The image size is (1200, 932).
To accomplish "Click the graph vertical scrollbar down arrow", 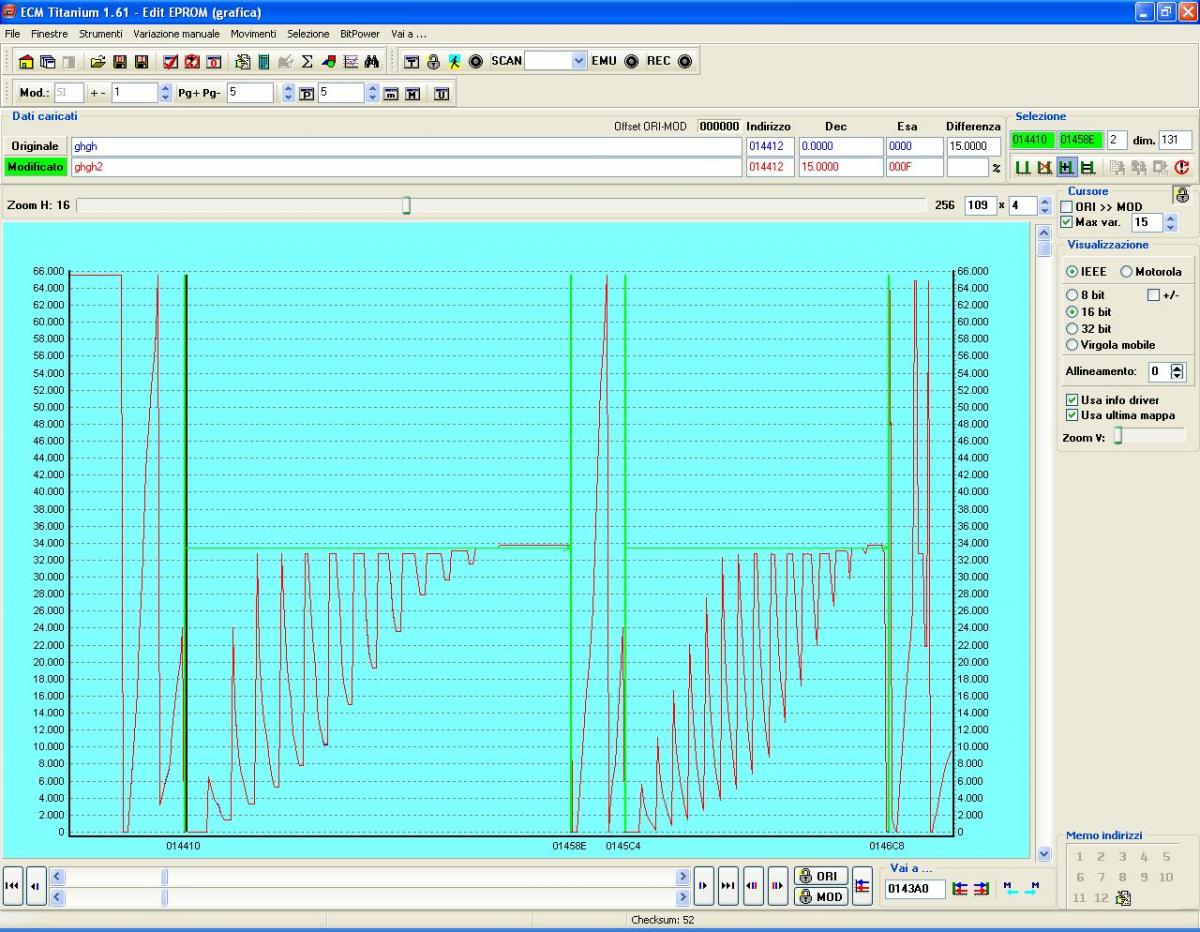I will pyautogui.click(x=1045, y=854).
